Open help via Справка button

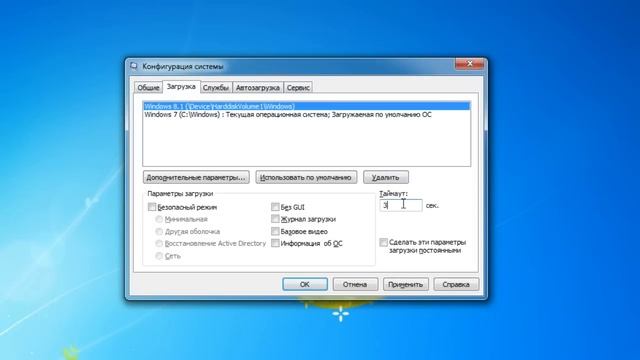click(x=456, y=284)
